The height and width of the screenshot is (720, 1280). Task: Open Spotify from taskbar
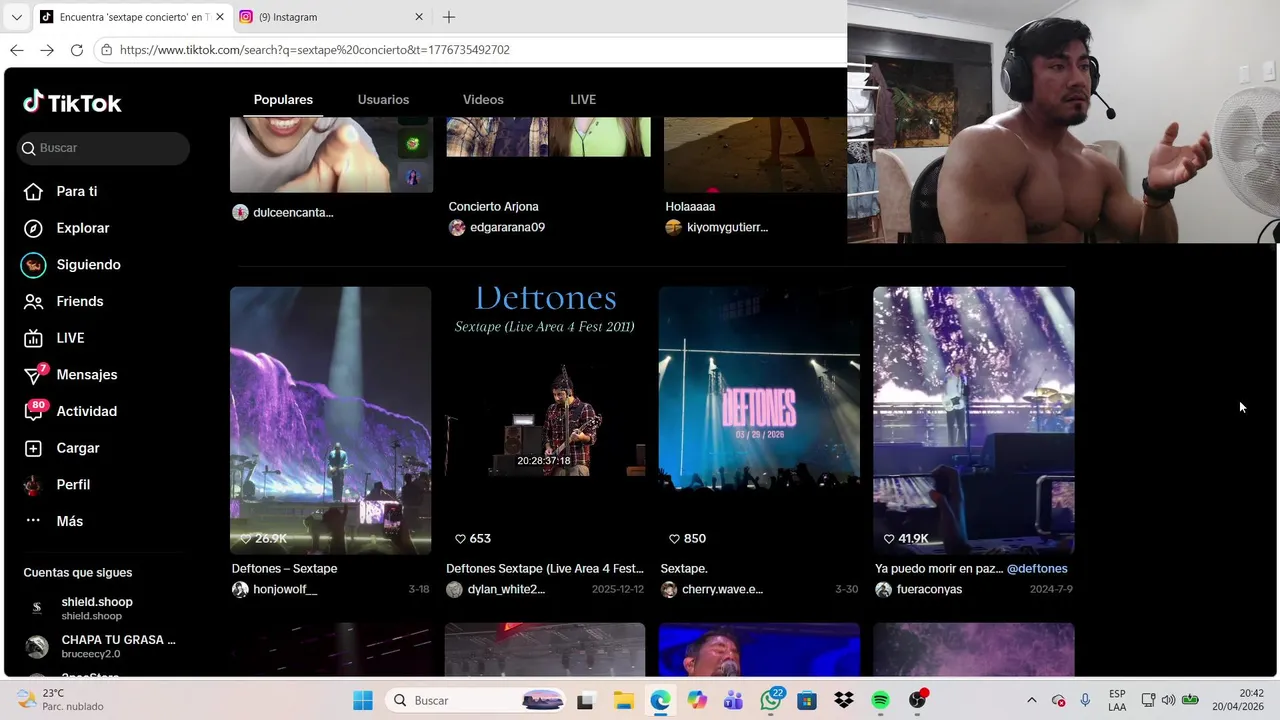(880, 701)
